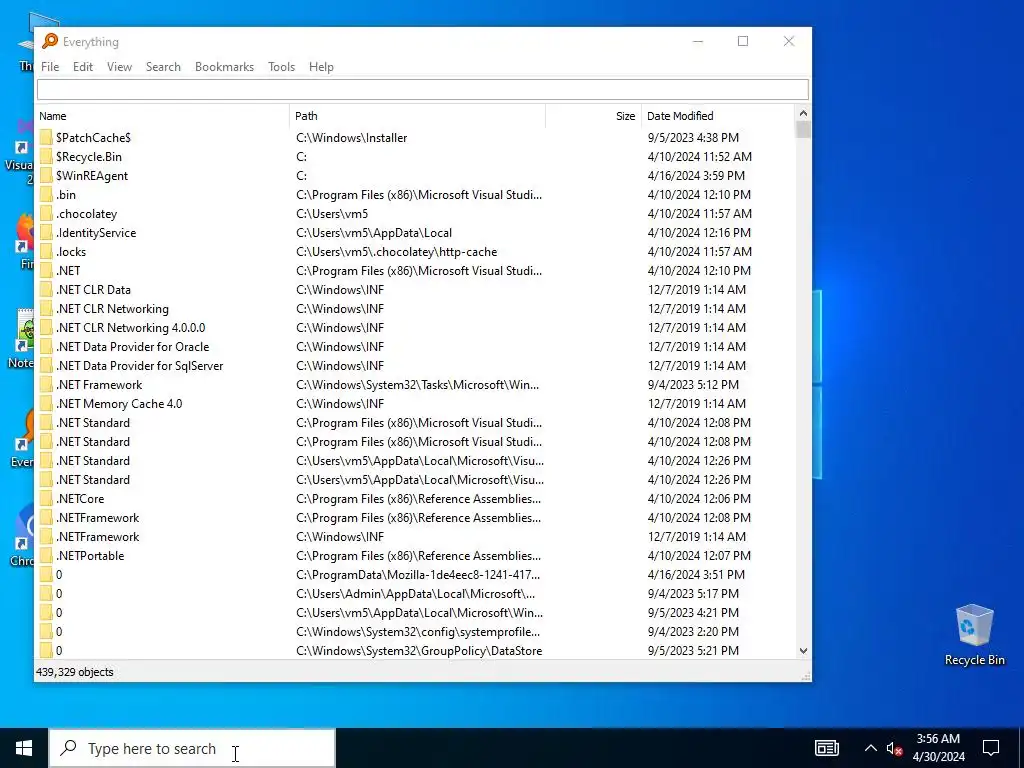Screen dimensions: 1024x768
Task: Open the Recycle Bin desktop icon
Action: tap(974, 635)
